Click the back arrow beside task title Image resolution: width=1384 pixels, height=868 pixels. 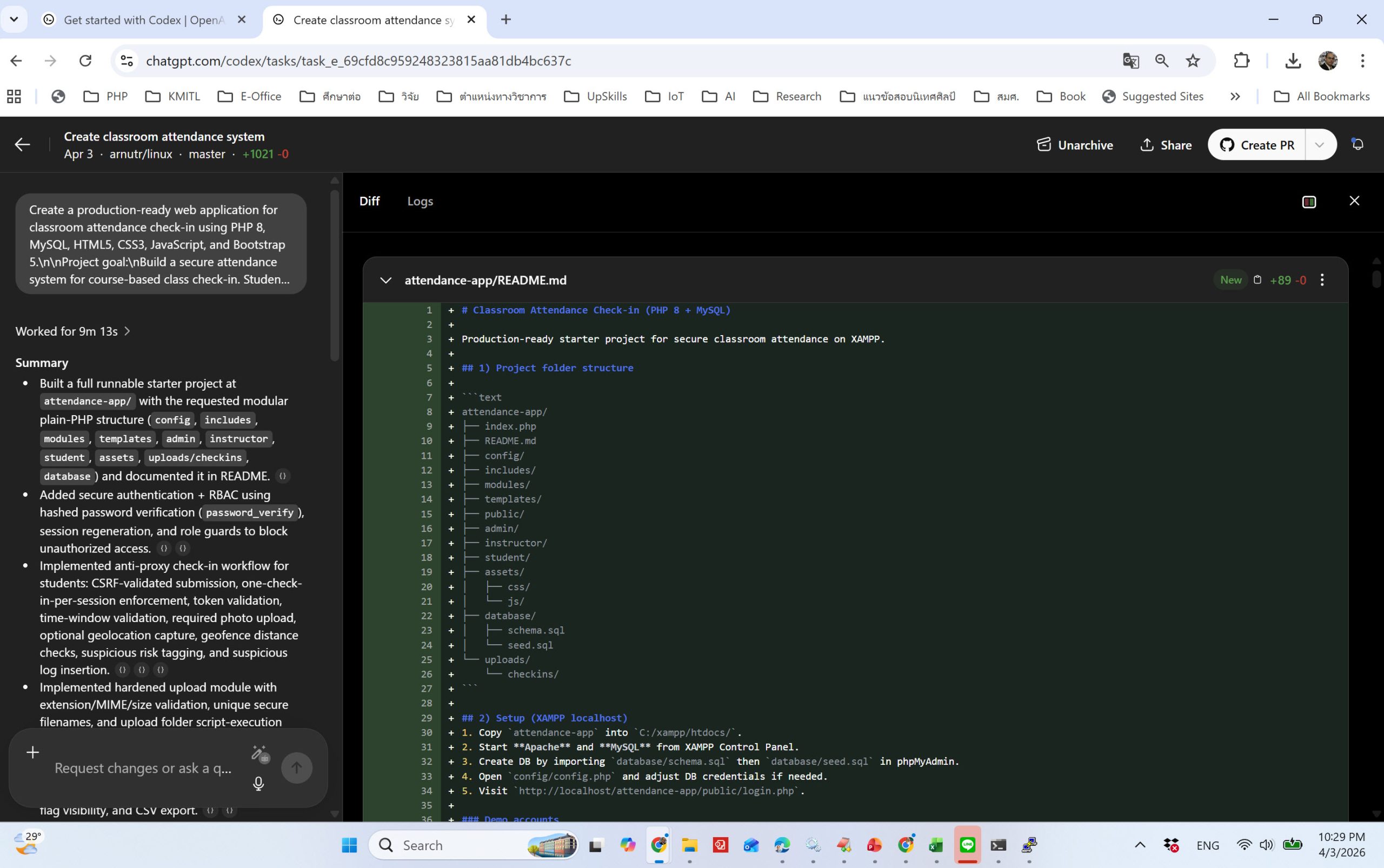click(22, 145)
